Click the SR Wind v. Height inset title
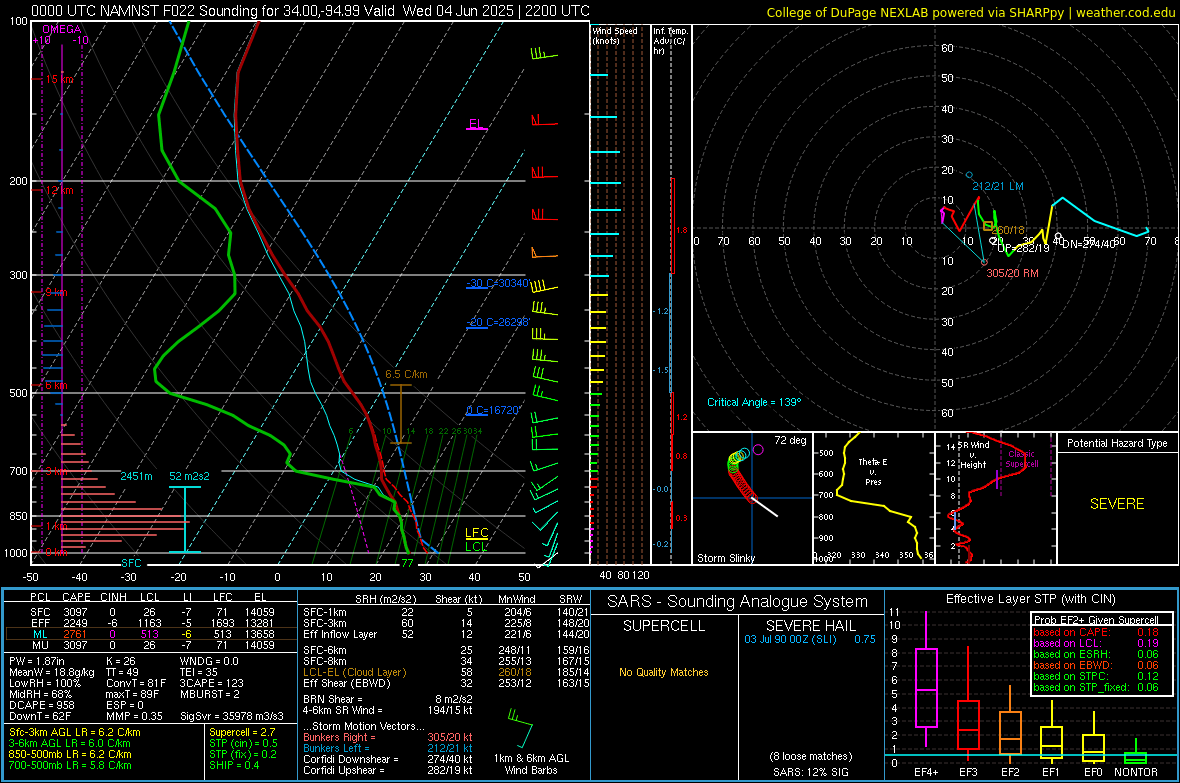 click(x=972, y=455)
